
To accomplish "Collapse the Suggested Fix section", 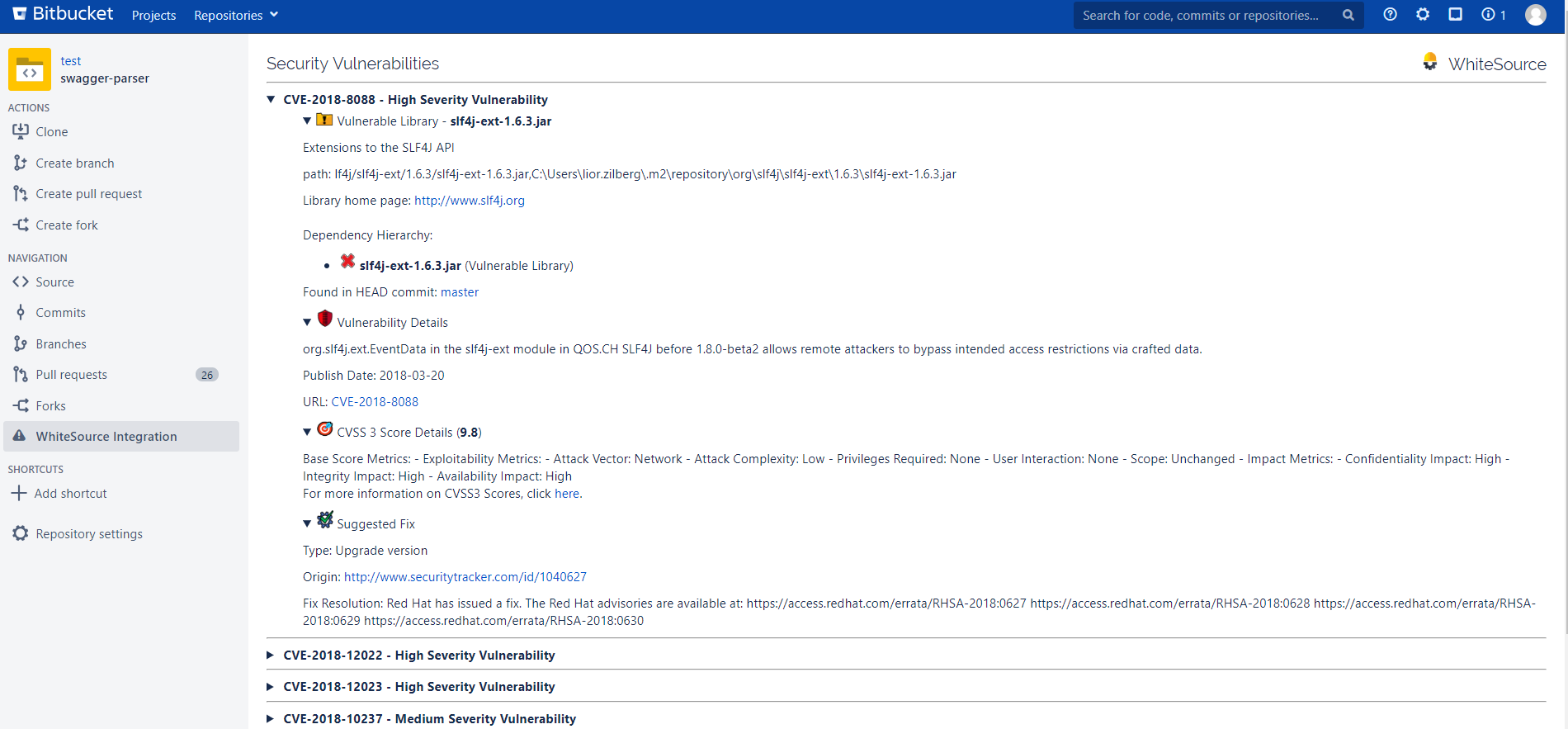I will (x=307, y=523).
